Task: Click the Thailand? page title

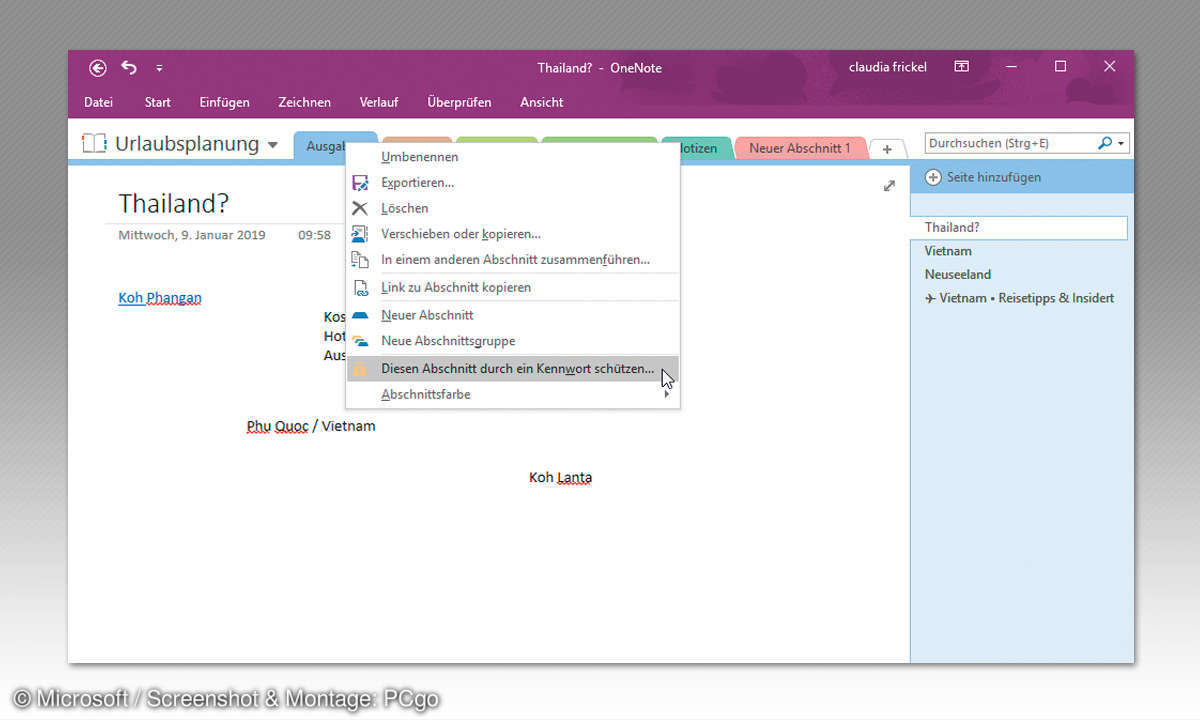Action: 174,204
